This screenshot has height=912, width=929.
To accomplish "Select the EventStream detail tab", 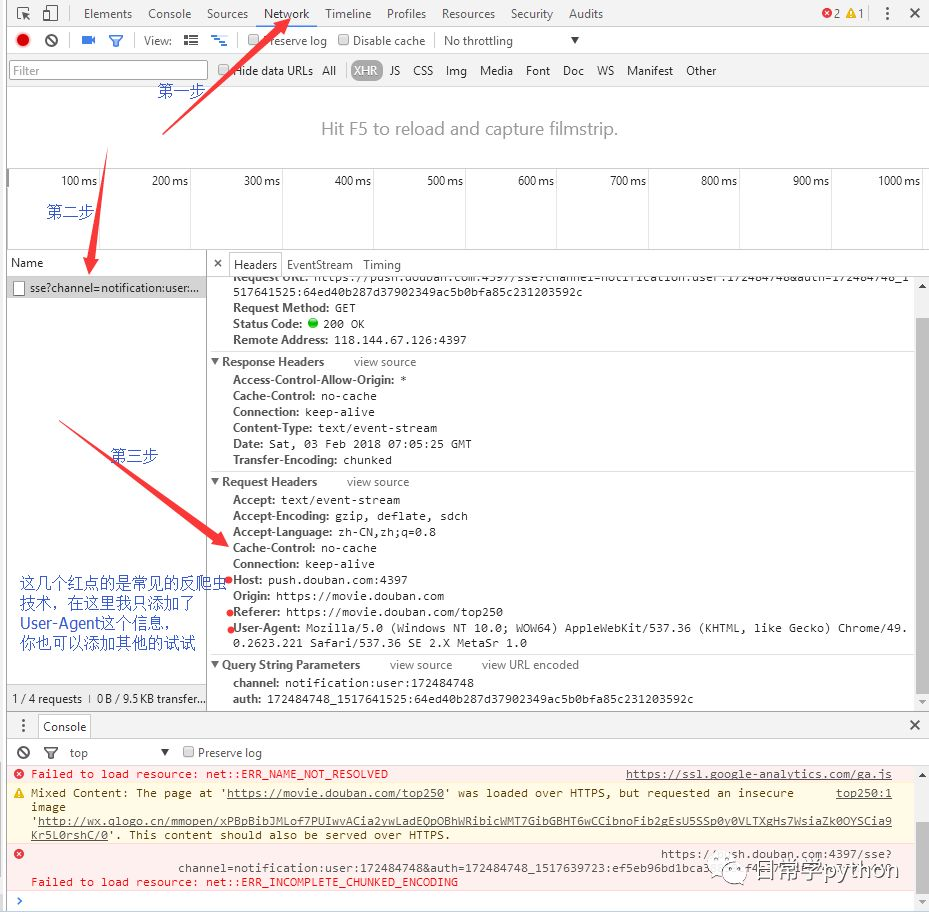I will pos(319,265).
